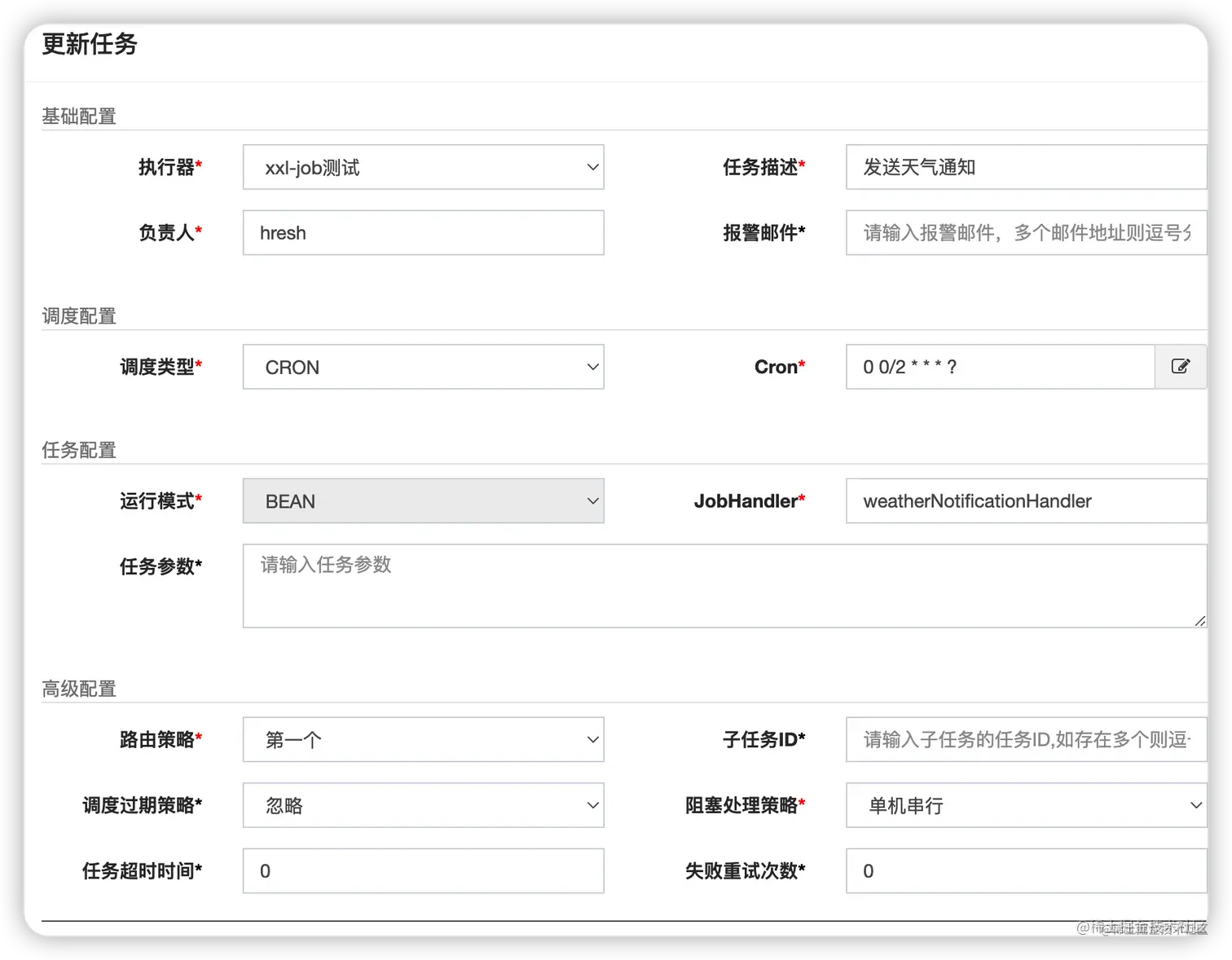Open the 运行模式 dropdown showing BEAN

pos(423,500)
